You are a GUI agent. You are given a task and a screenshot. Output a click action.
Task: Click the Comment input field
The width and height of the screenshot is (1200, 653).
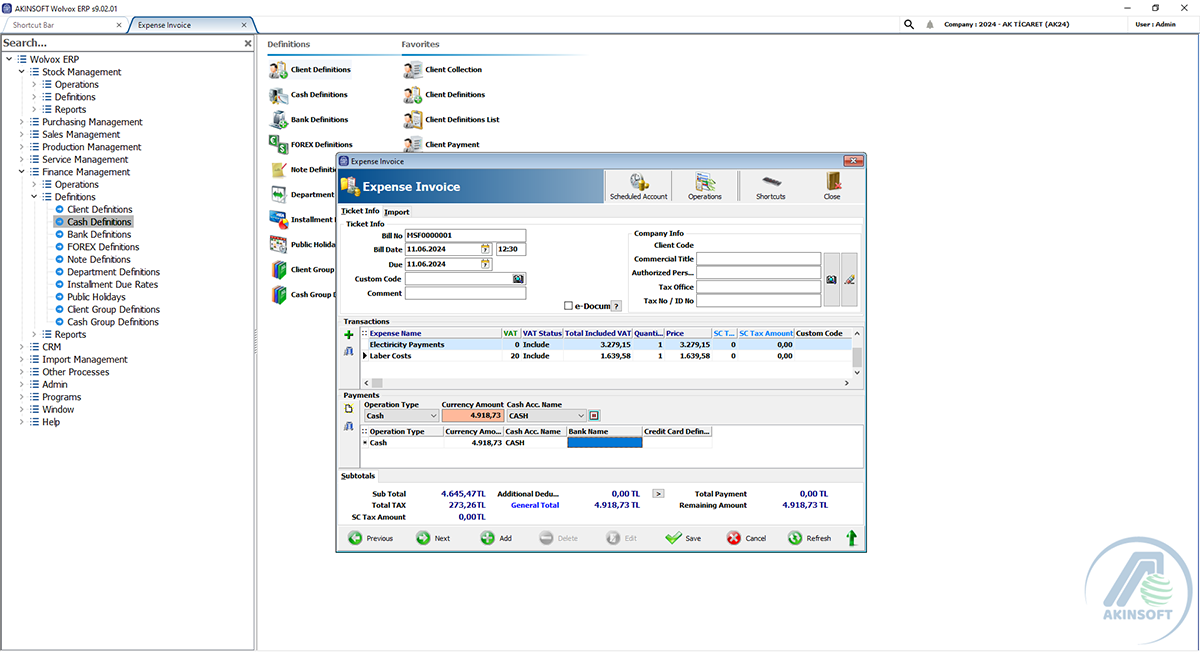point(465,294)
